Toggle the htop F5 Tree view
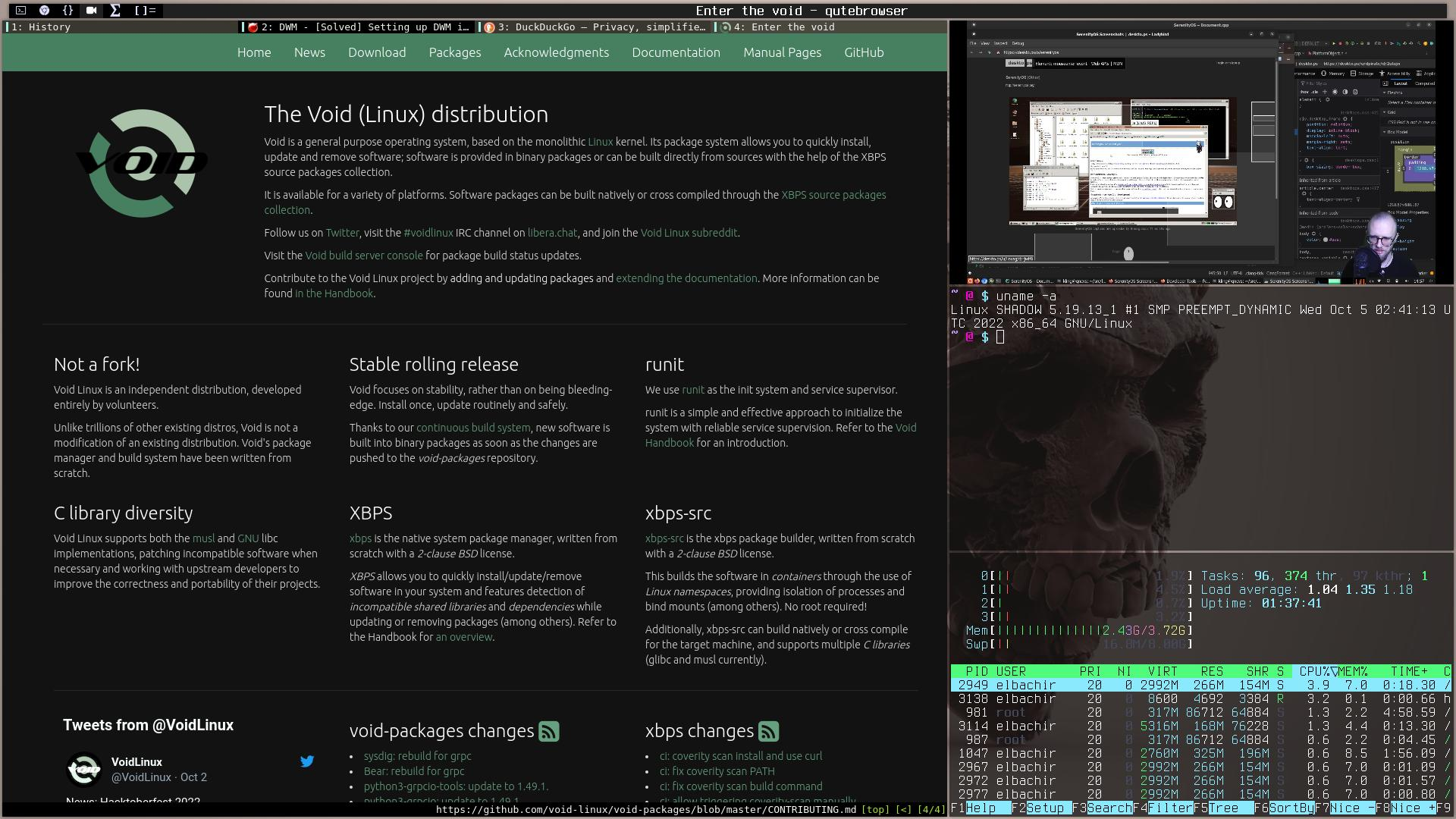1456x819 pixels. (x=1223, y=808)
